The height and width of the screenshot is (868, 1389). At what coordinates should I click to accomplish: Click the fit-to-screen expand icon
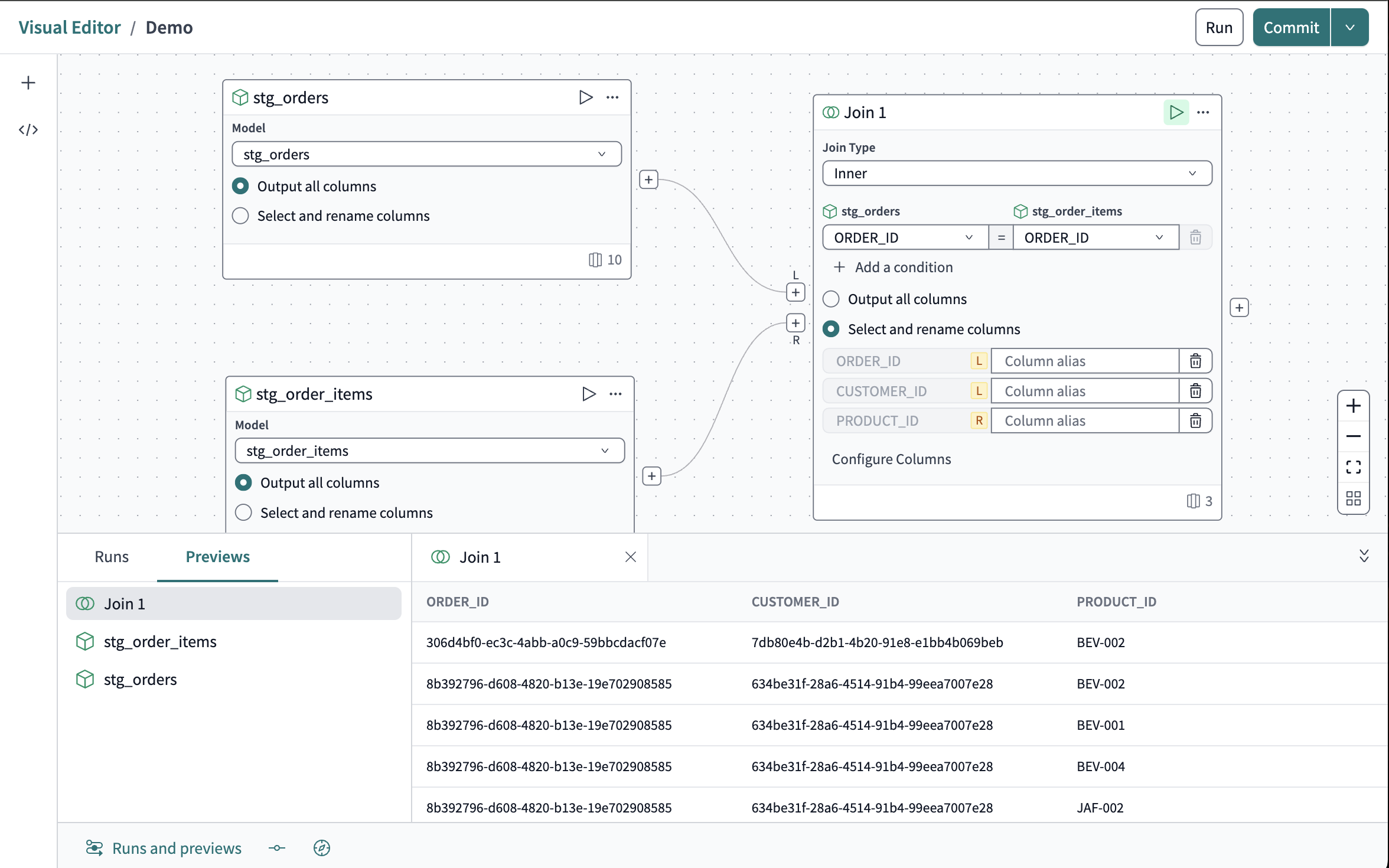point(1354,467)
